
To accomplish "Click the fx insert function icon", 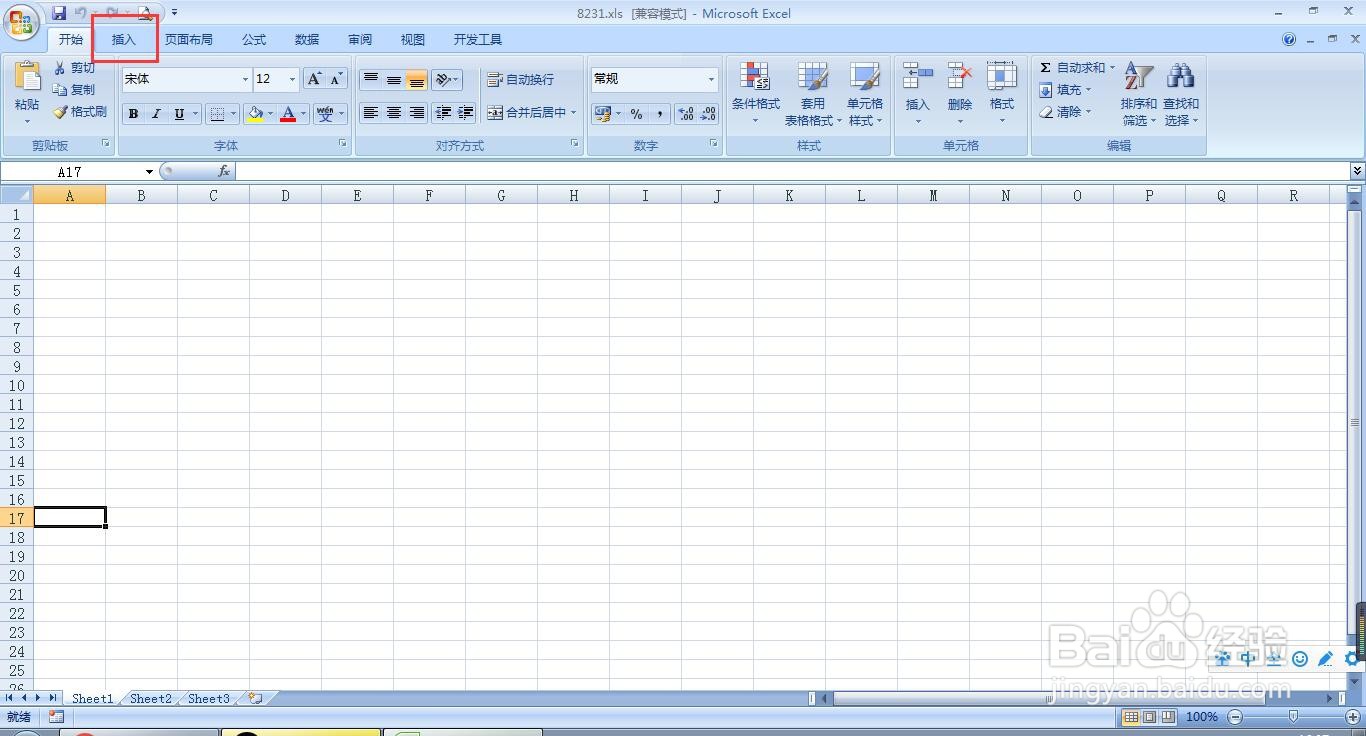I will click(x=224, y=171).
